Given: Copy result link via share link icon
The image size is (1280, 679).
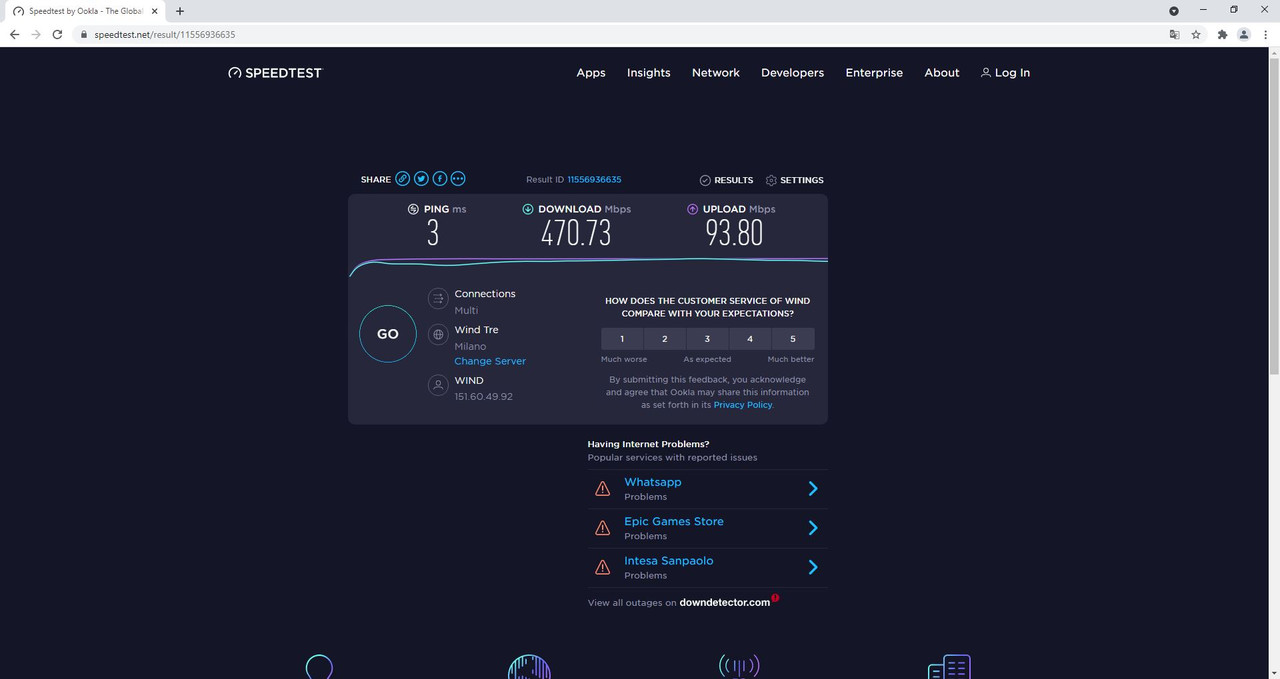Looking at the screenshot, I should tap(402, 179).
